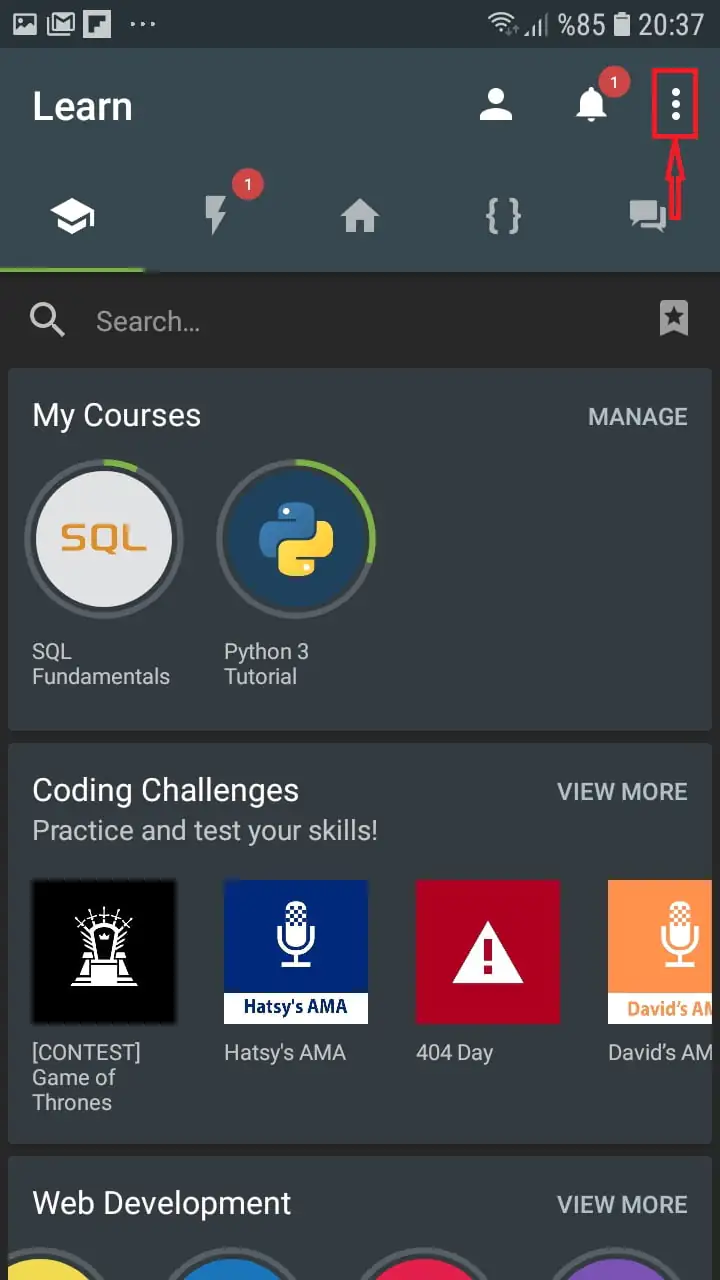Tap the search magnifier icon
Viewport: 720px width, 1280px height.
pos(47,320)
